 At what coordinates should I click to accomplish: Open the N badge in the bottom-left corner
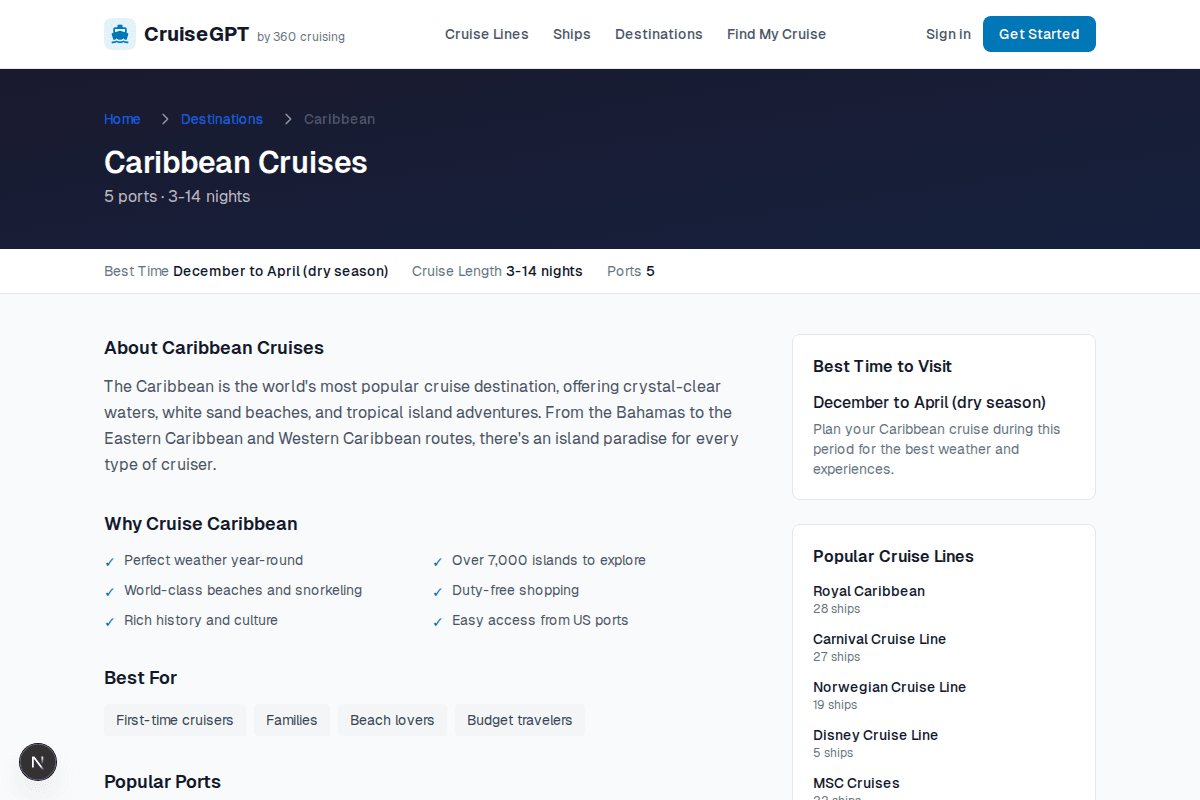tap(38, 762)
